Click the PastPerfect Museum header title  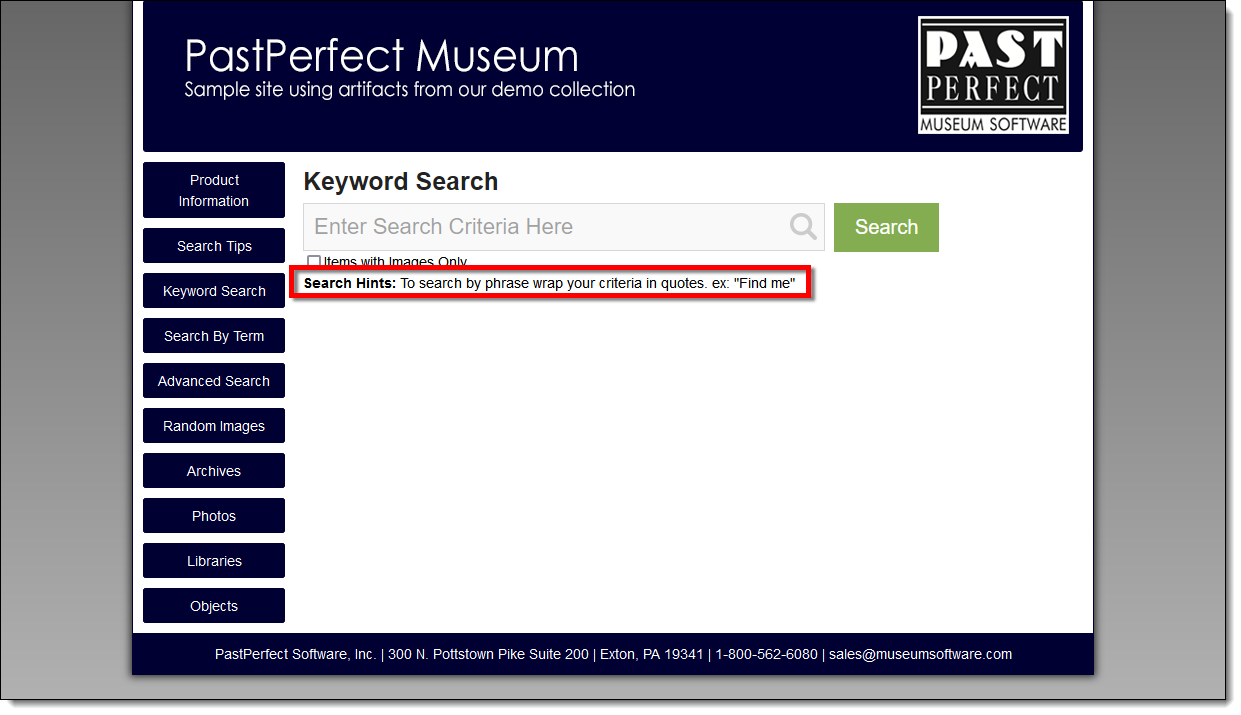[x=381, y=55]
